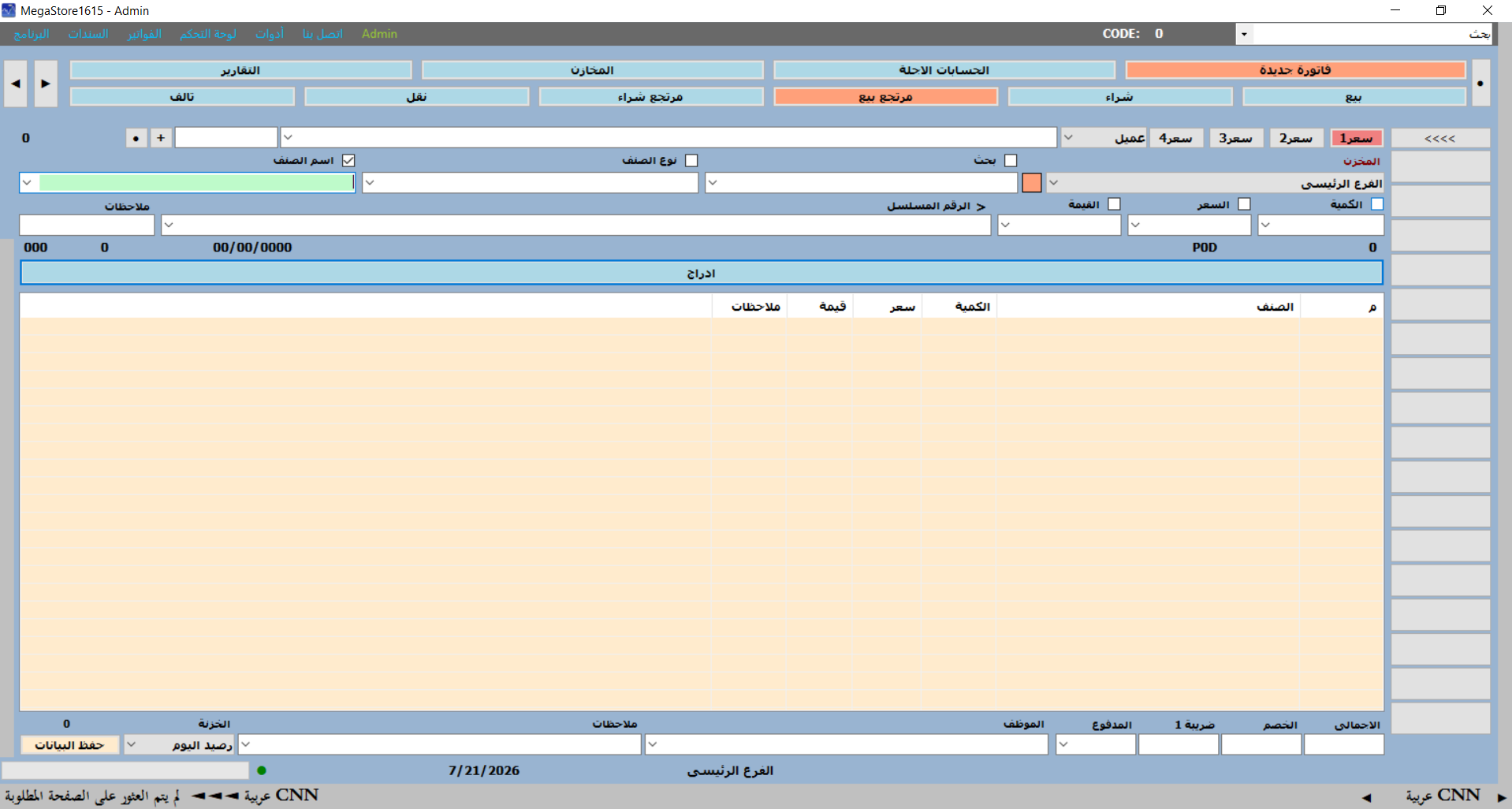This screenshot has width=1512, height=809.
Task: Open the لوحة التحكم menu
Action: coord(208,34)
